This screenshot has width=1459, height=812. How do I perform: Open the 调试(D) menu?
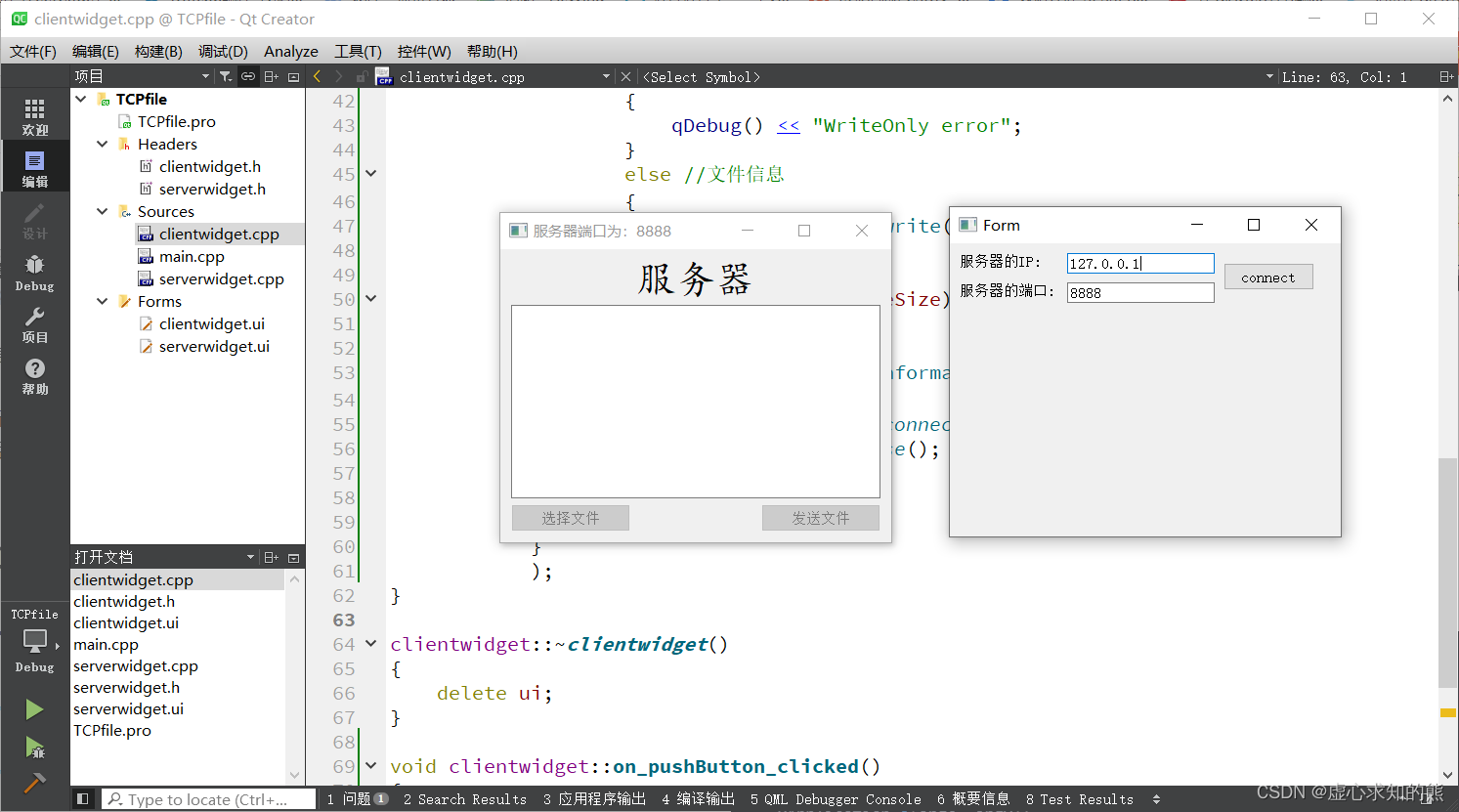pyautogui.click(x=223, y=51)
